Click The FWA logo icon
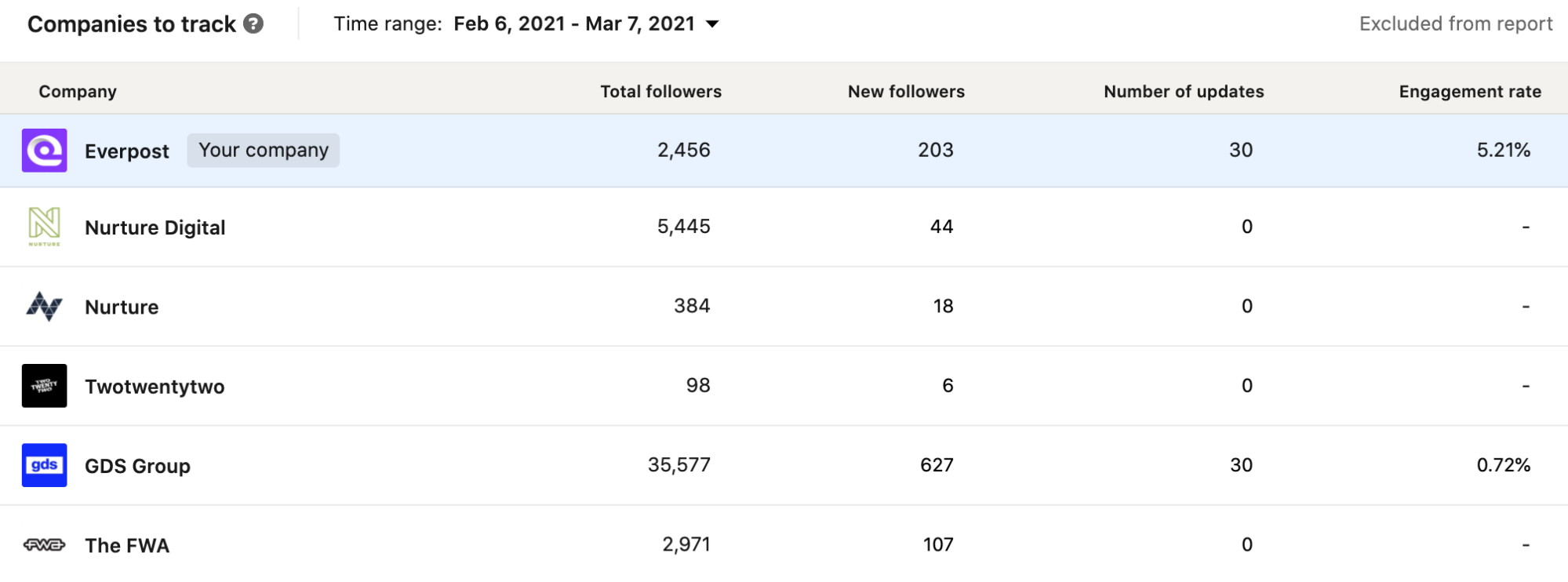This screenshot has height=582, width=1568. 45,544
